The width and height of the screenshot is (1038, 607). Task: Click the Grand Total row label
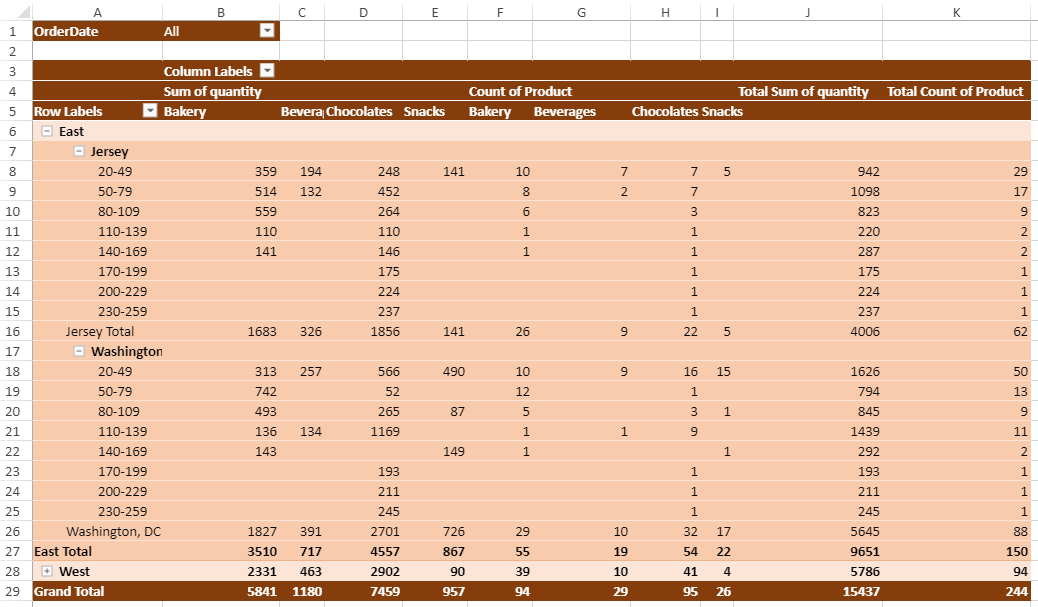[69, 591]
